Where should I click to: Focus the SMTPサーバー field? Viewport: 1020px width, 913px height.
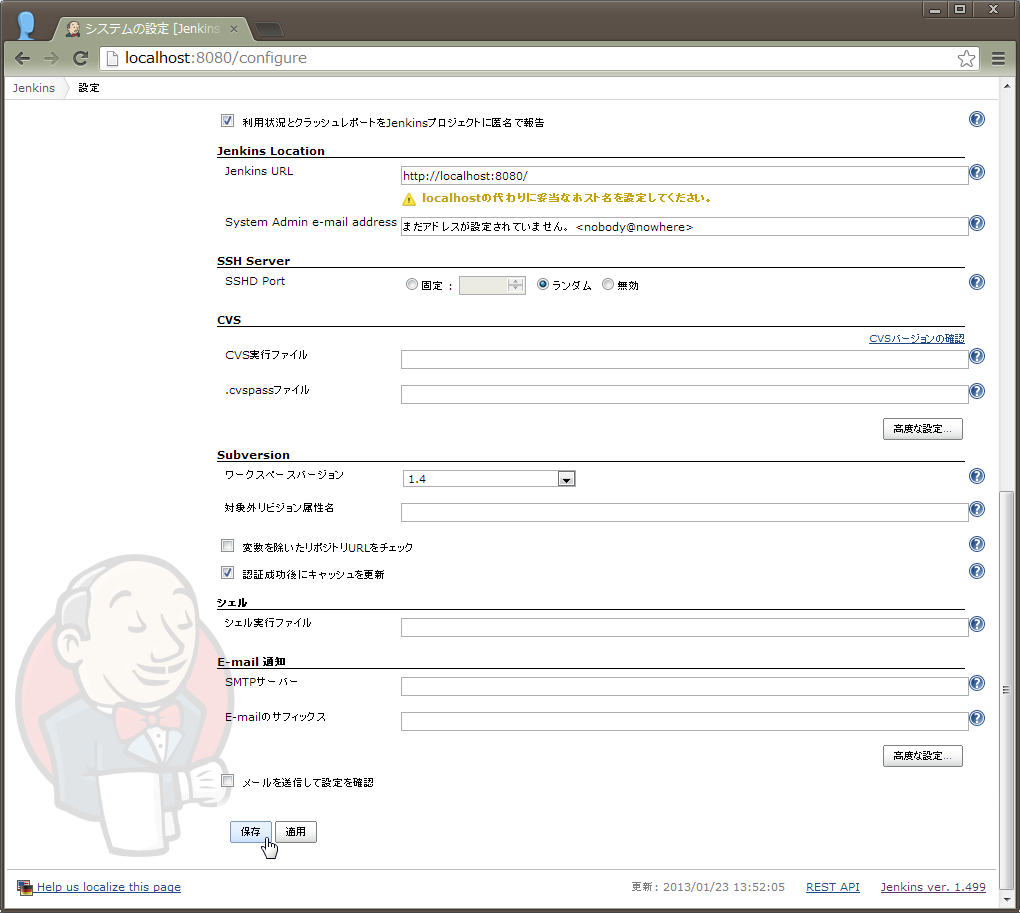point(684,687)
